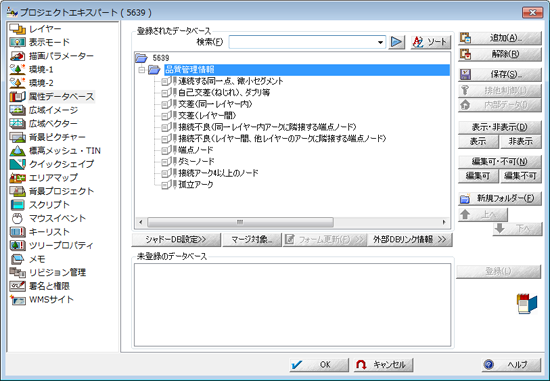Expand 外部DBリンク情報 >> panel
Screen dimensions: 550x381
point(409,240)
